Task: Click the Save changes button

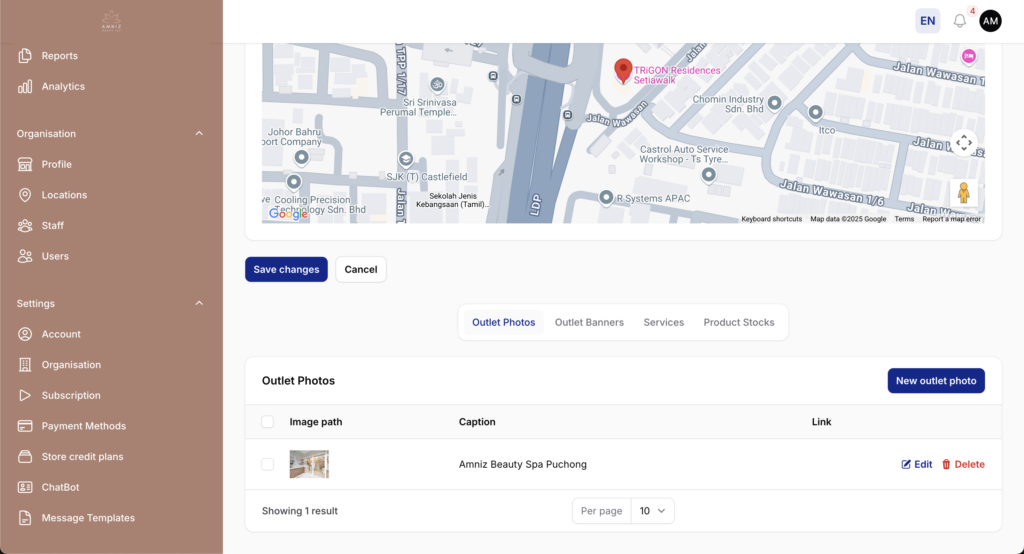Action: coord(286,269)
